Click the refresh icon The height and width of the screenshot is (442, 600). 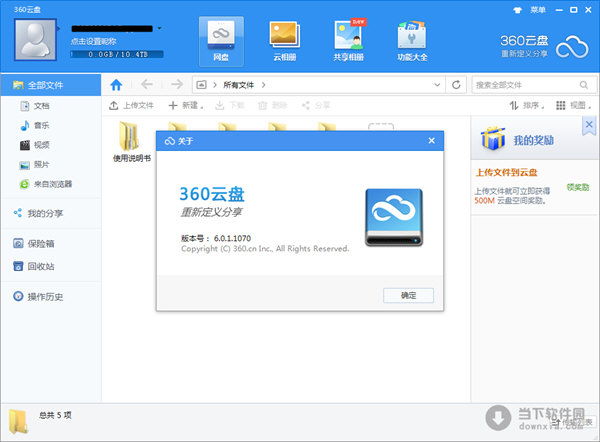coord(456,85)
